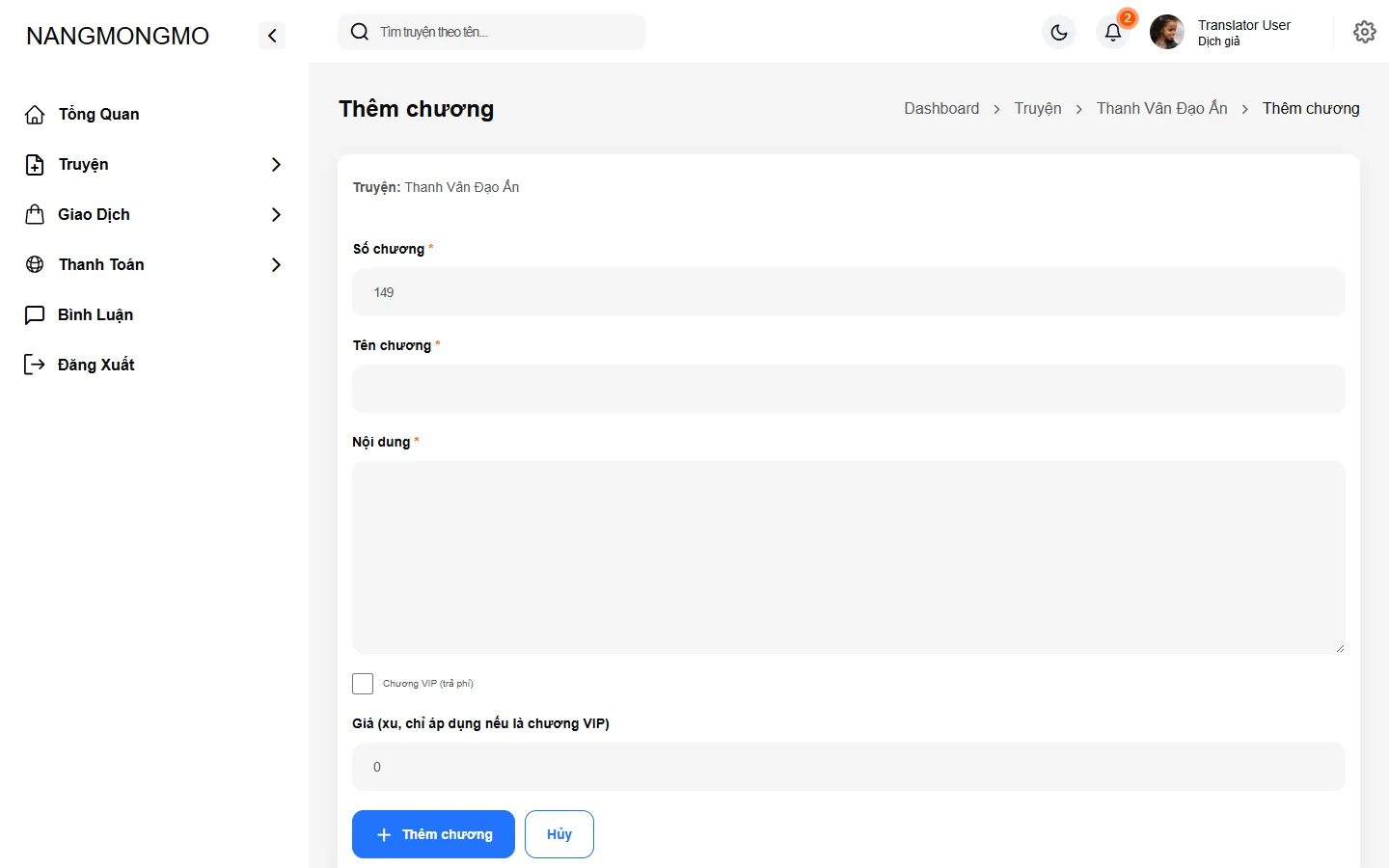
Task: Tick the Chương VIP (trả phí) checkbox
Action: [x=363, y=684]
